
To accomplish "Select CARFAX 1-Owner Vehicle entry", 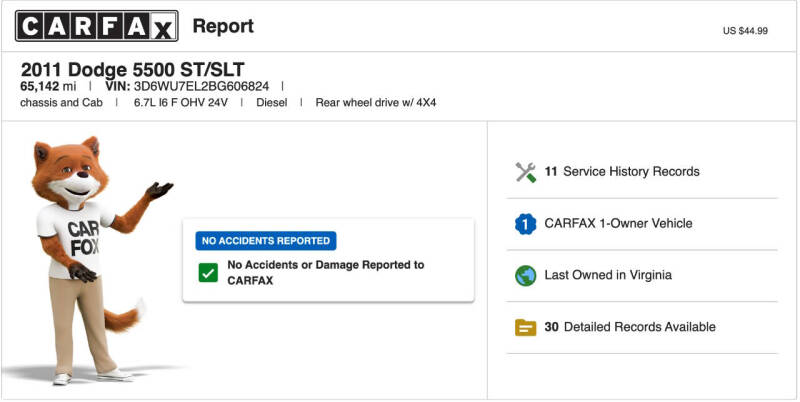I will coord(618,223).
